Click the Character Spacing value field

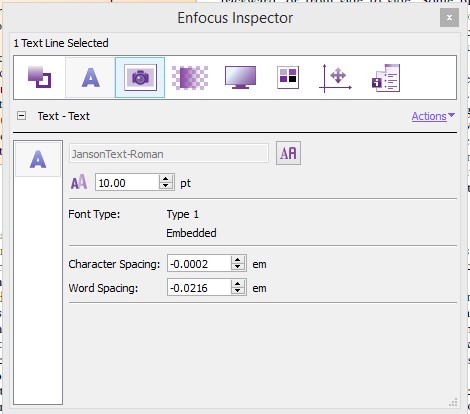[199, 263]
